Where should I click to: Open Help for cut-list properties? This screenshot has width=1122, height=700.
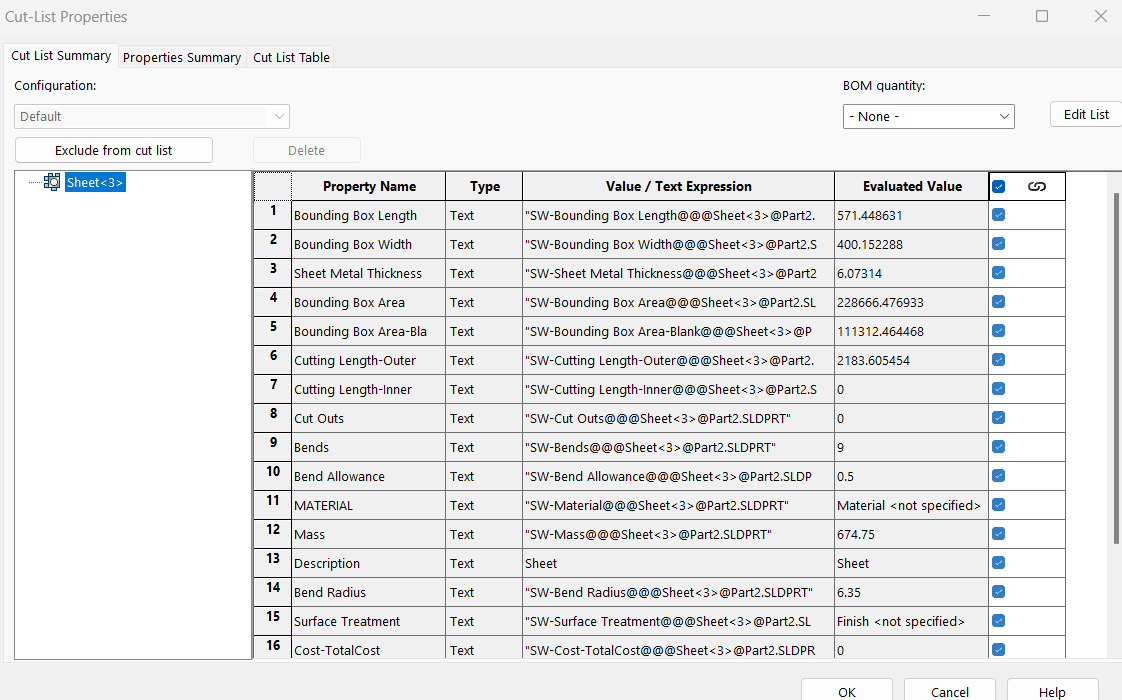pyautogui.click(x=1053, y=691)
